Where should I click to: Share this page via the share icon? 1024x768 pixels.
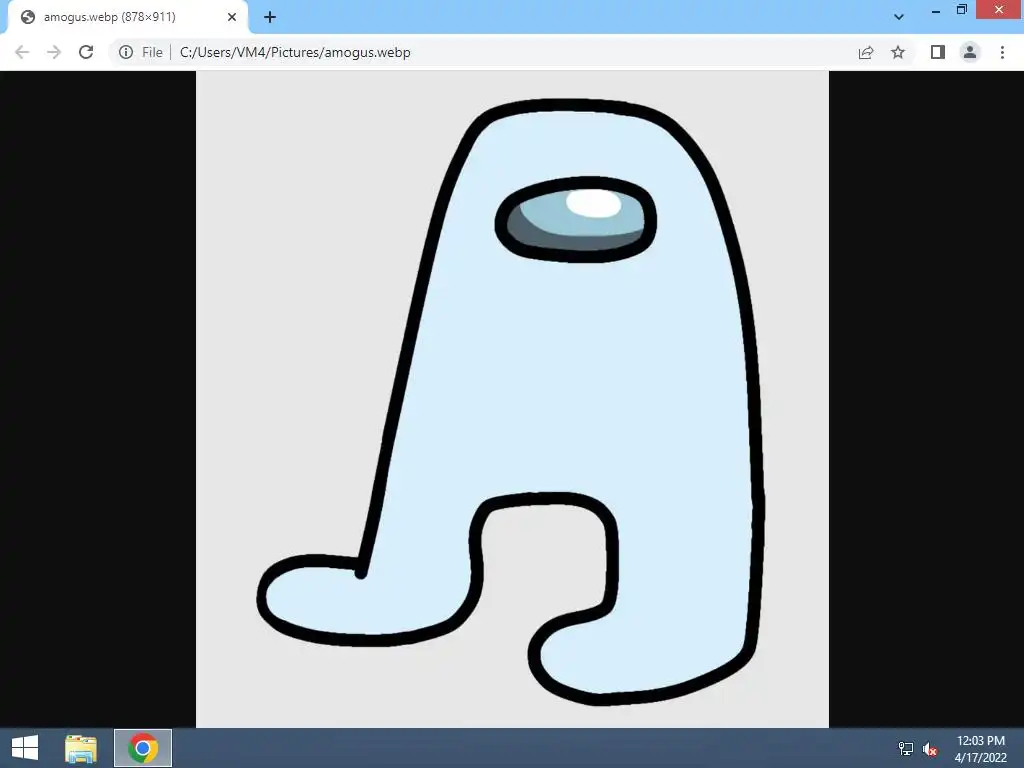click(x=866, y=52)
